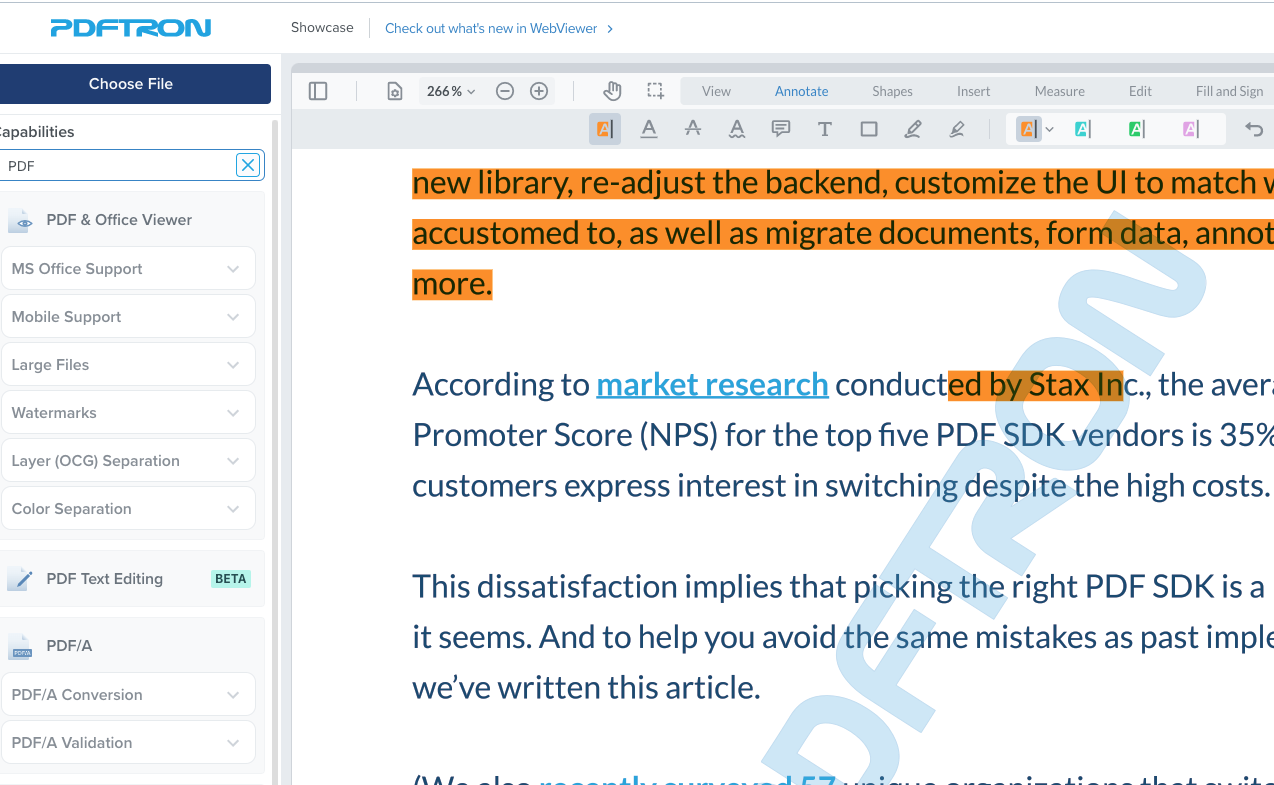Screen dimensions: 1274x785
Task: Toggle the left side panel icon
Action: (x=318, y=91)
